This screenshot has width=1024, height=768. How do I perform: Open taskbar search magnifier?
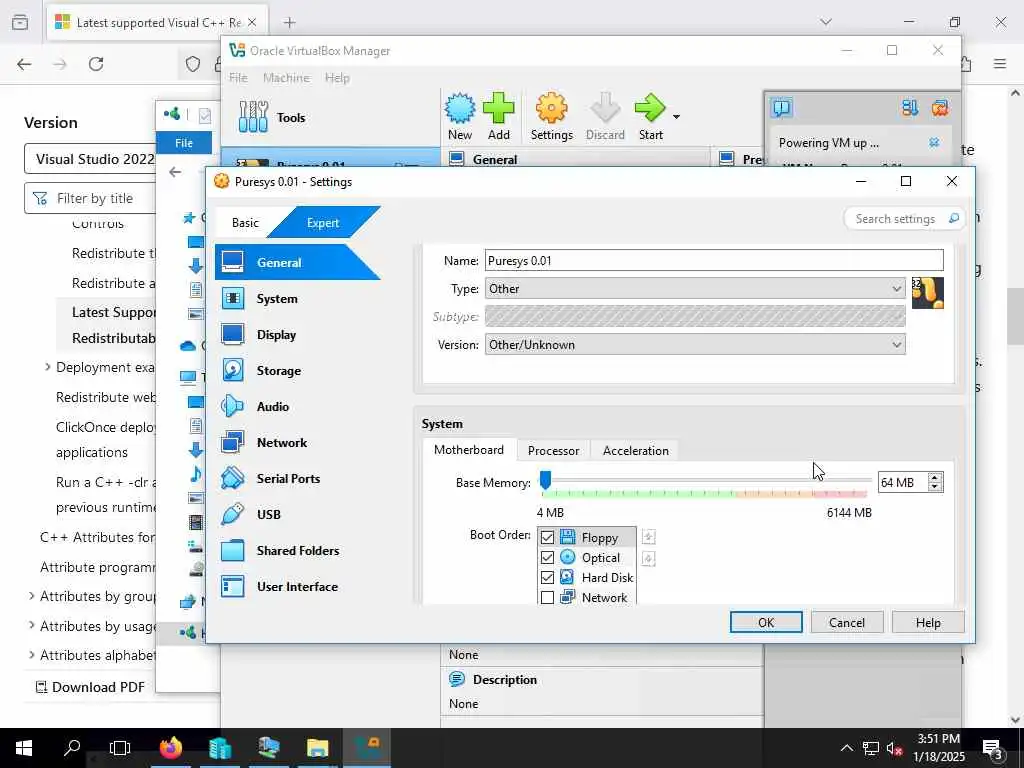72,748
